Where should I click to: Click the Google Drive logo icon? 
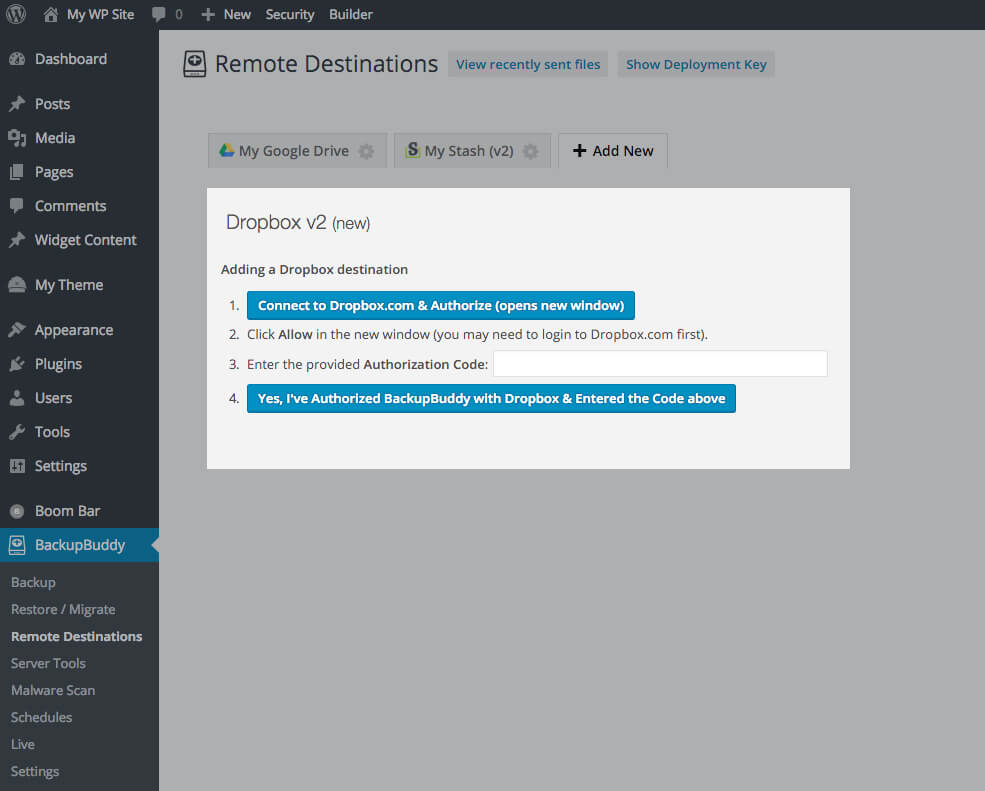[x=227, y=150]
